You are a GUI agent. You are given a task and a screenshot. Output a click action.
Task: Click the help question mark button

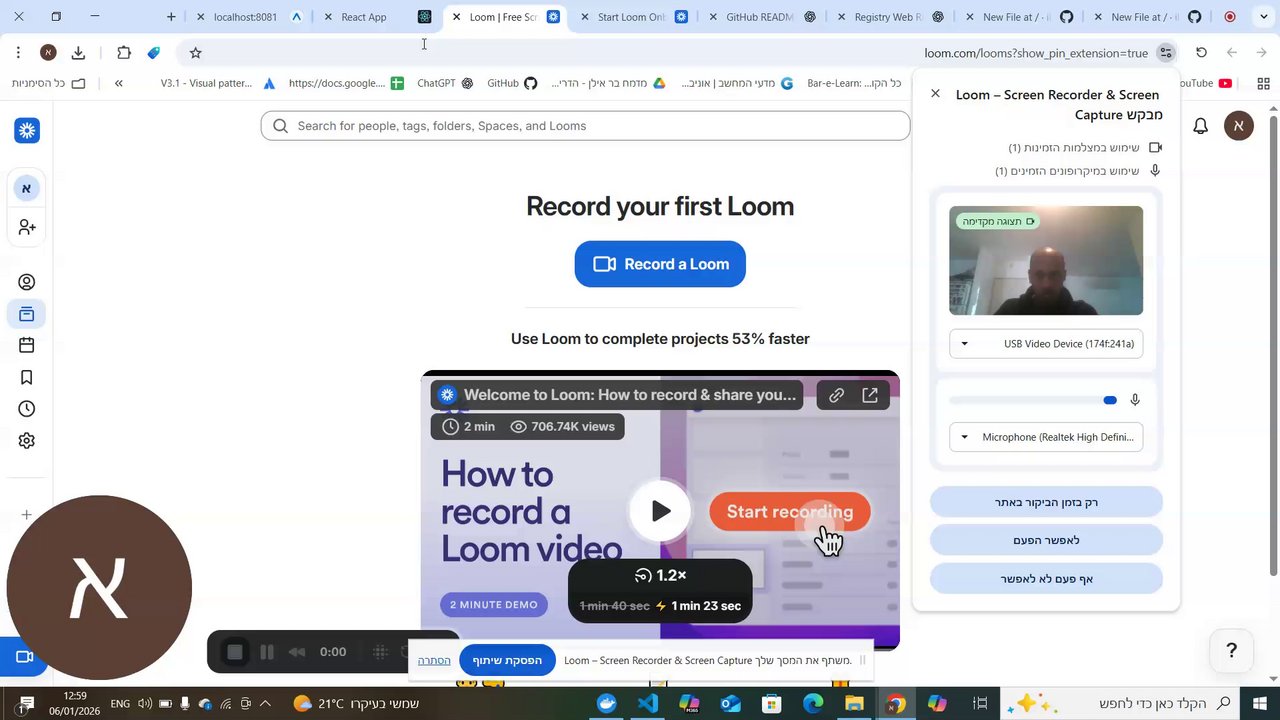point(1232,651)
